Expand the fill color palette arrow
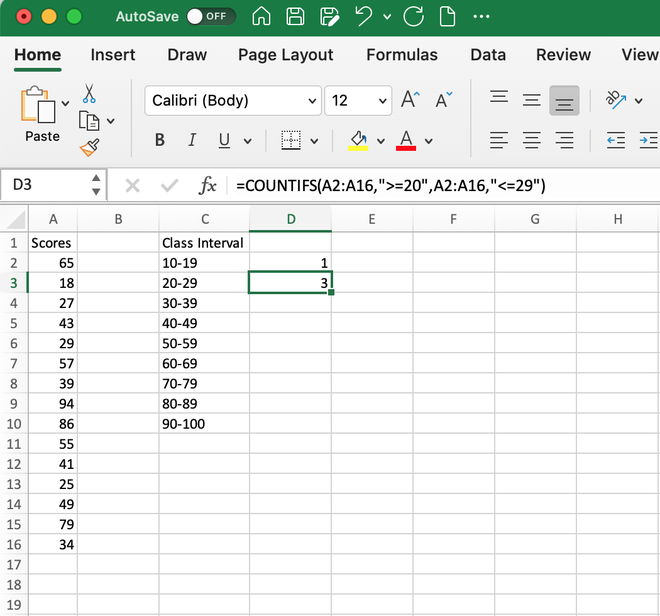Viewport: 660px width, 616px height. 381,141
